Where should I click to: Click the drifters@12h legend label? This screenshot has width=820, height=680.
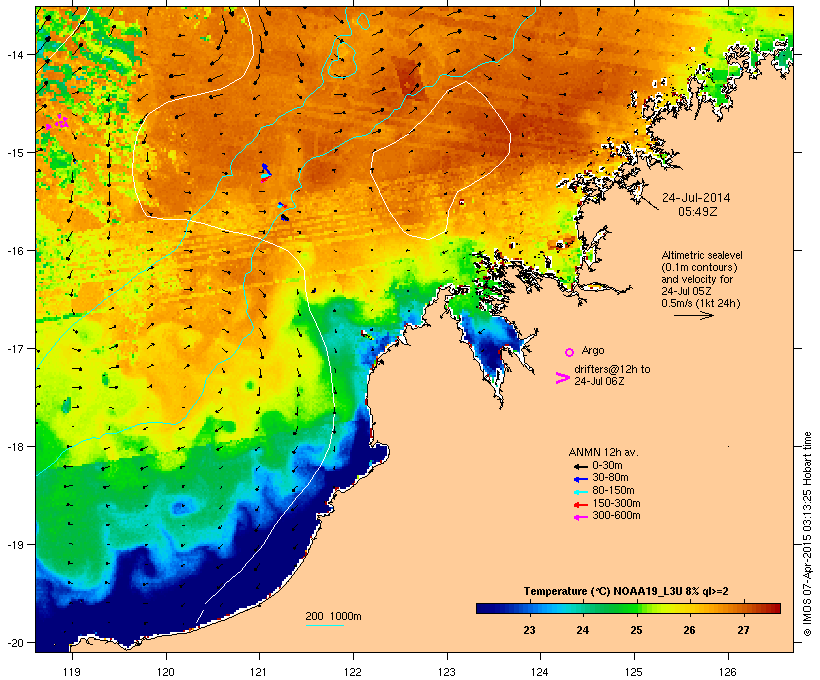[x=612, y=369]
